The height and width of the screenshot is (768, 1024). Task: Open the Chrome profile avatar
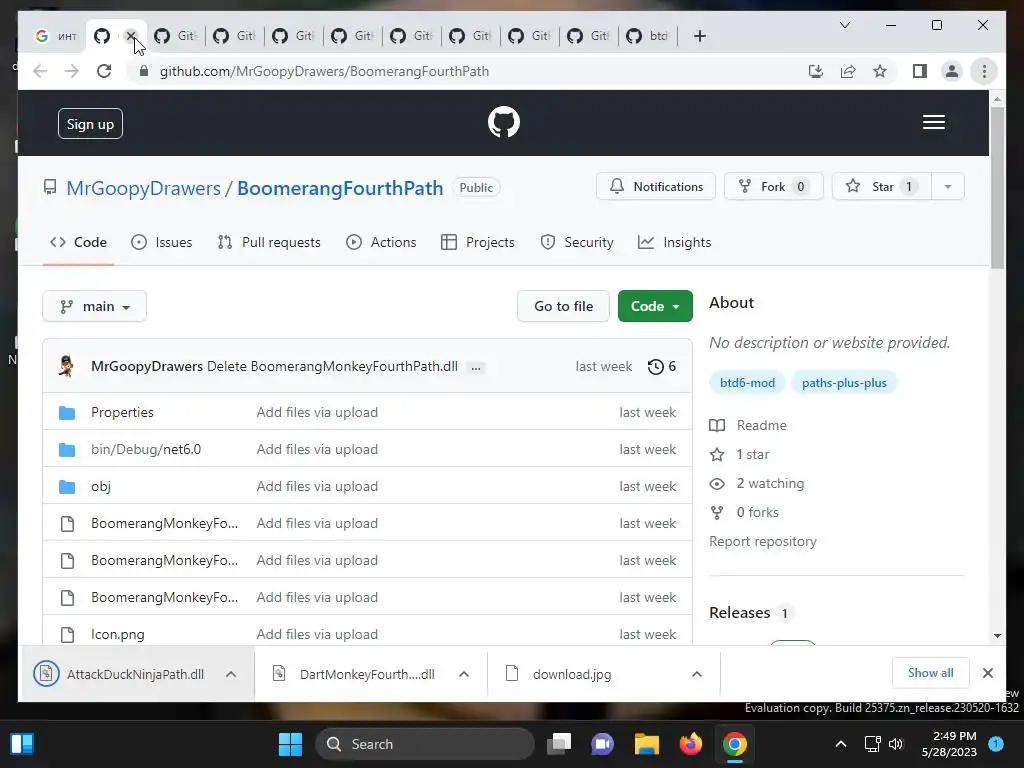pos(952,71)
